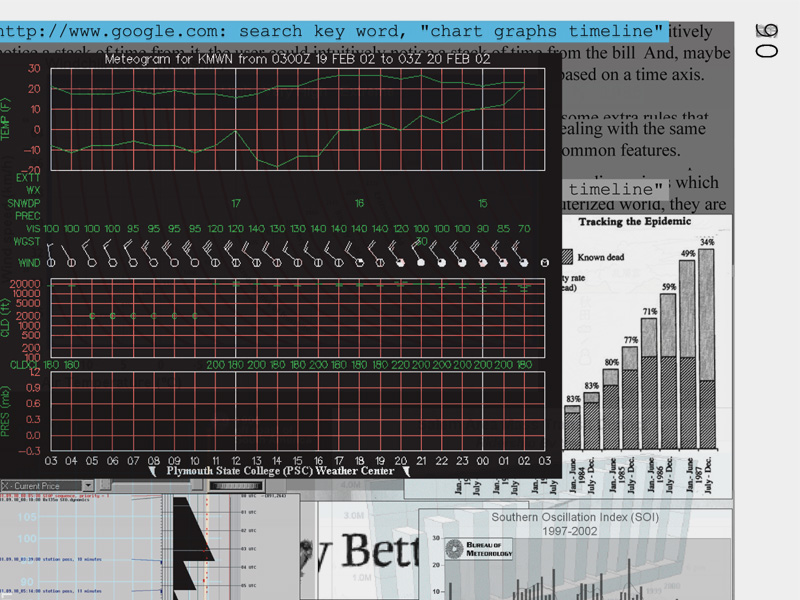
Task: Click the right arrow marker after Weather Center
Action: 408,470
